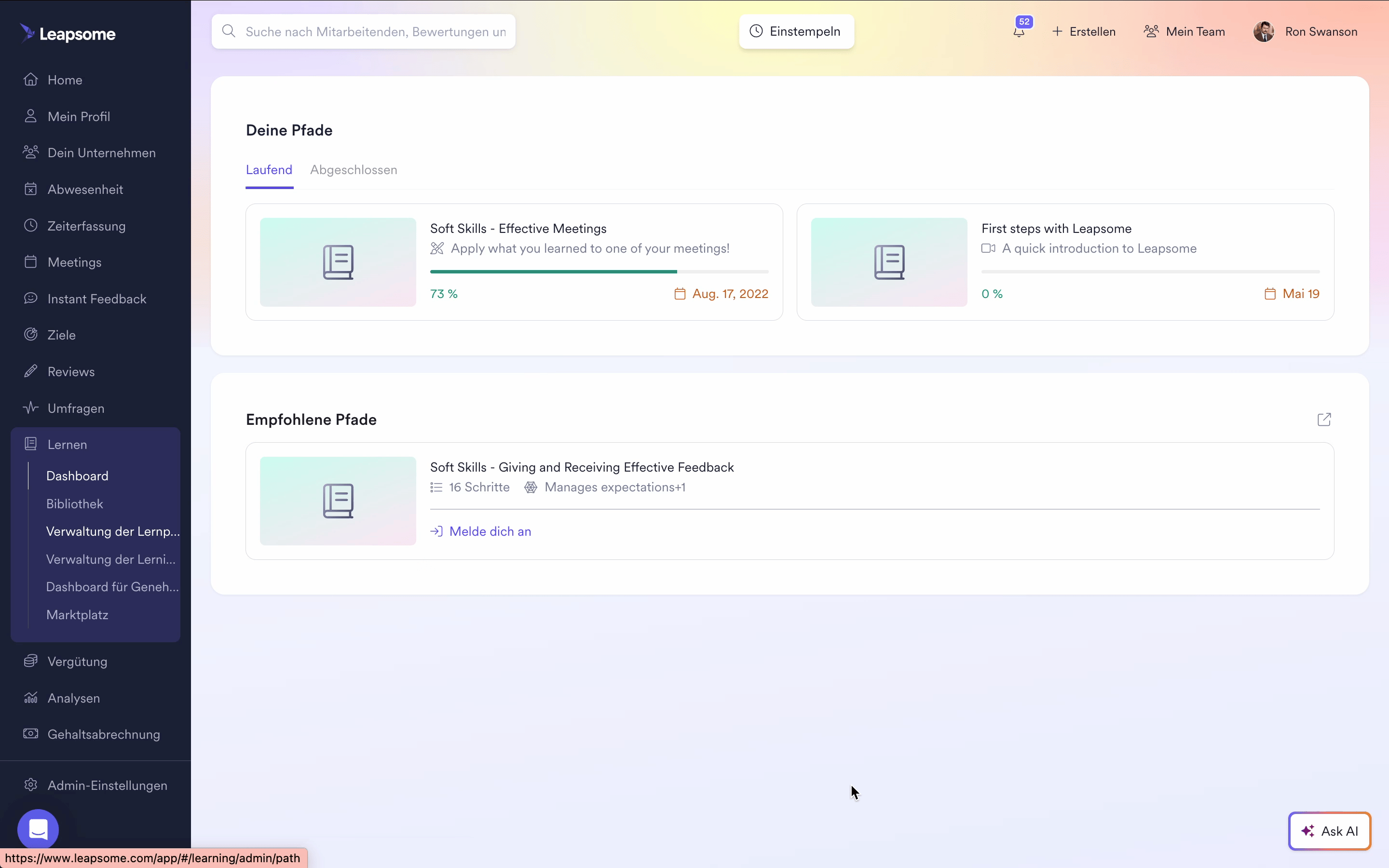
Task: Open Admin-Einstellungen in the sidebar
Action: pyautogui.click(x=95, y=785)
